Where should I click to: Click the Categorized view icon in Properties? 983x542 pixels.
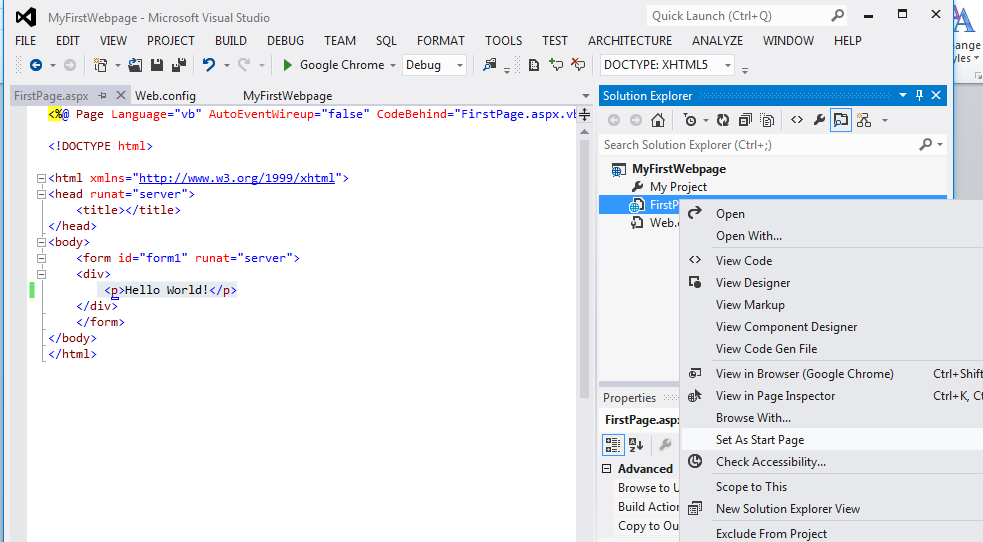pos(612,445)
